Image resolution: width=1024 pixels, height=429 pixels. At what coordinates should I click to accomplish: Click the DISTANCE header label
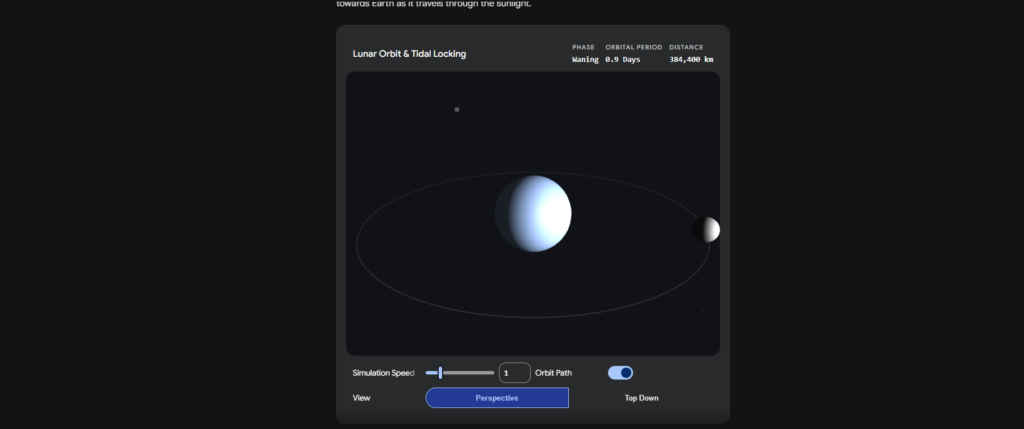(686, 47)
